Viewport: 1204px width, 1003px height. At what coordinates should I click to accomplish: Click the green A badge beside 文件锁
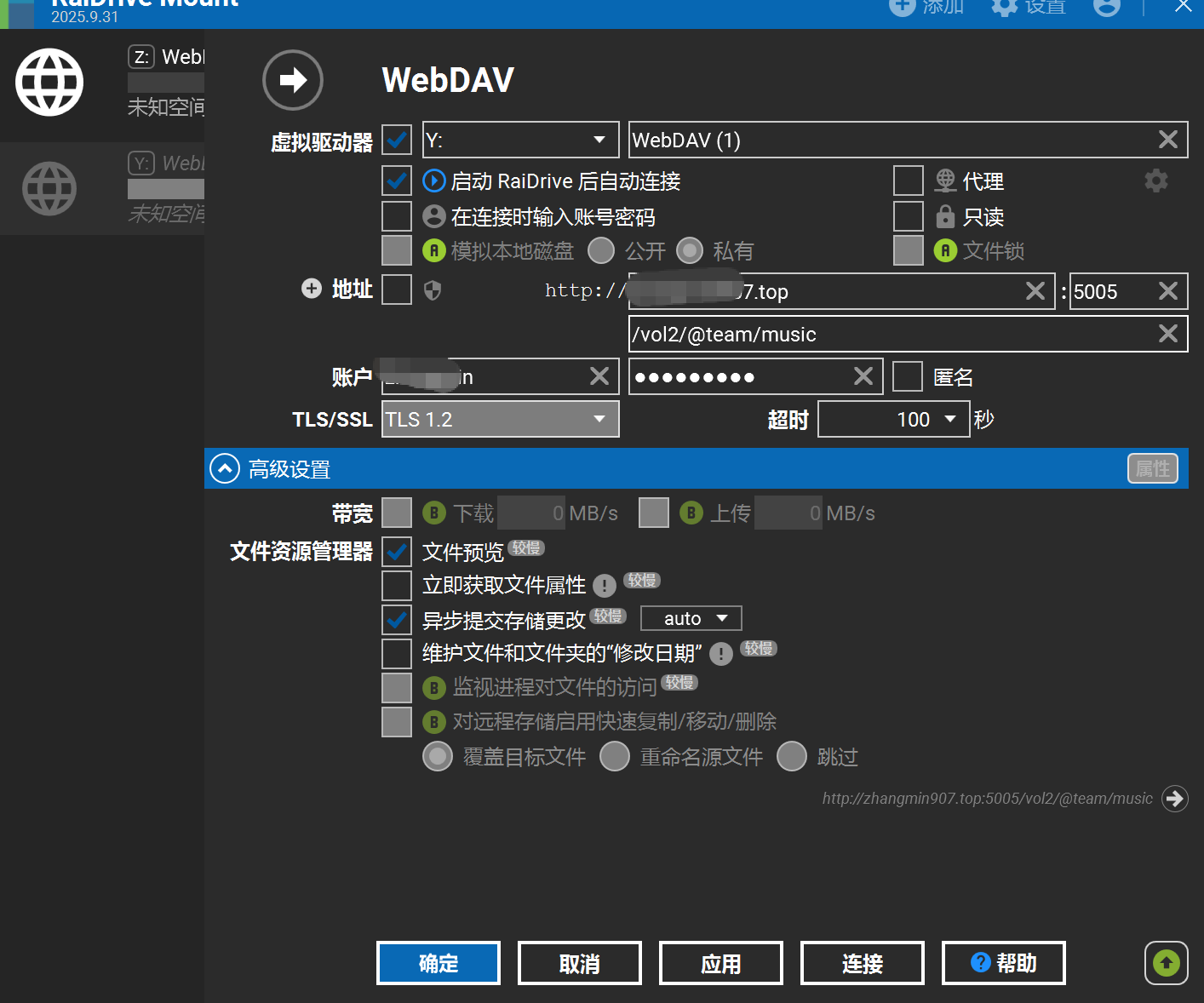pos(945,250)
